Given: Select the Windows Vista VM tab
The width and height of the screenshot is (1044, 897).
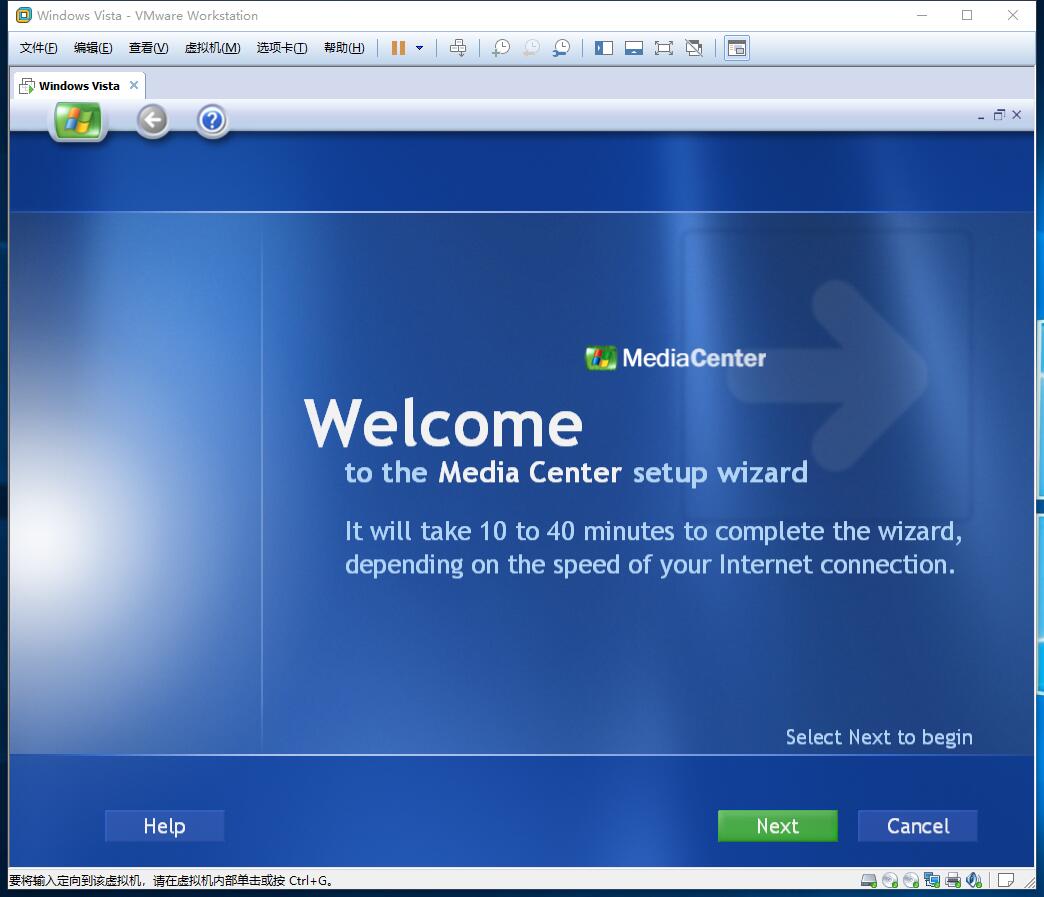Looking at the screenshot, I should [79, 86].
